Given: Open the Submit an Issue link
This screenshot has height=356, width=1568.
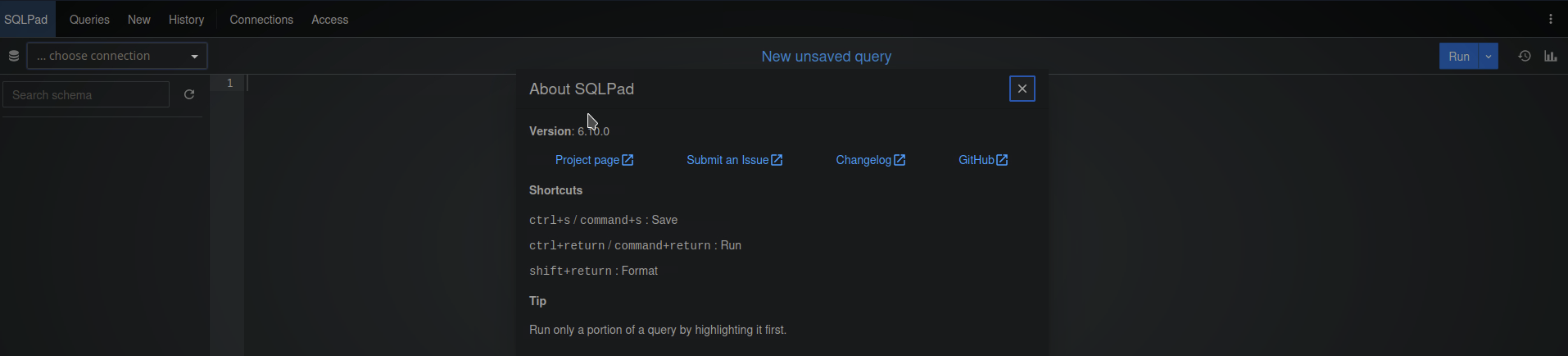Looking at the screenshot, I should [x=734, y=160].
